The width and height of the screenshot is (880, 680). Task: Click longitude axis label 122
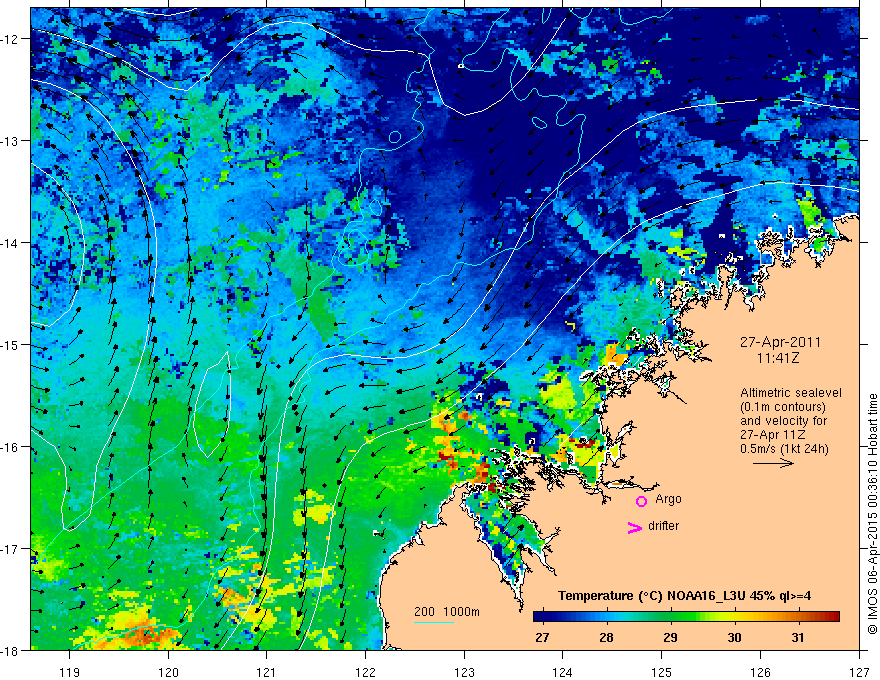pos(365,672)
